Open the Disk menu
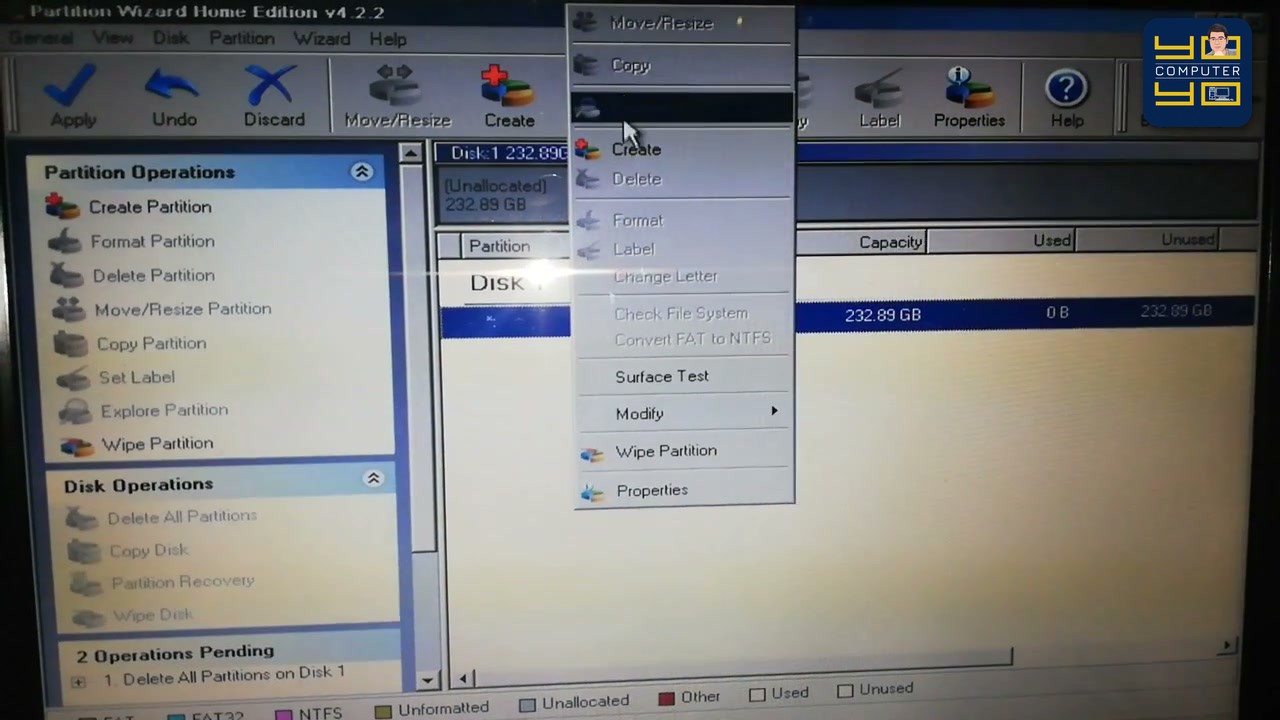This screenshot has height=720, width=1280. pyautogui.click(x=171, y=38)
